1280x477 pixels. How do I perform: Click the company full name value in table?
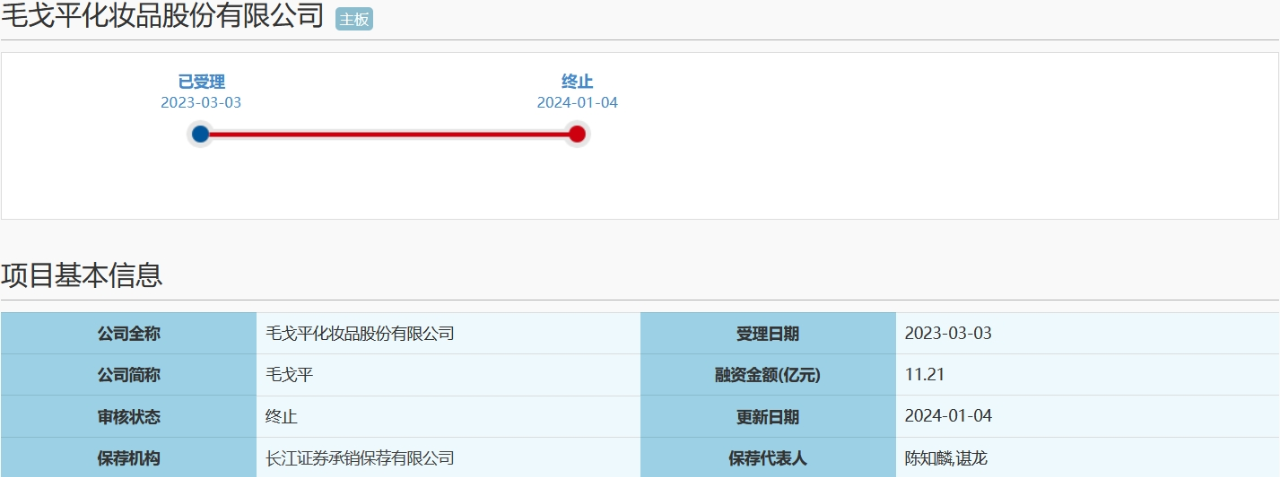(x=360, y=333)
